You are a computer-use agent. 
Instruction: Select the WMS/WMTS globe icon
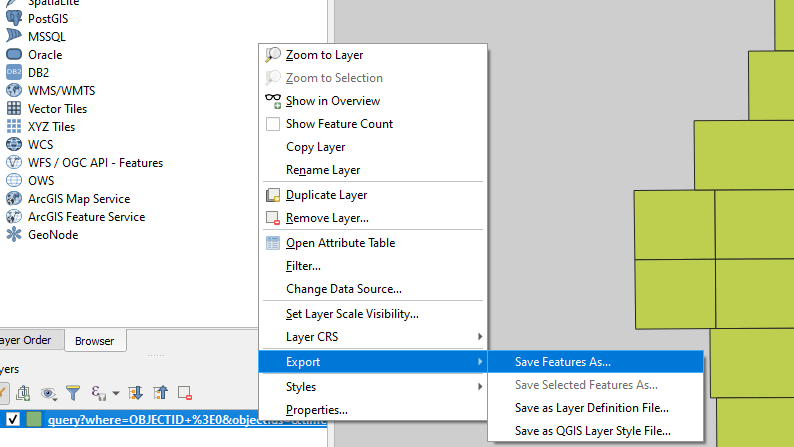click(14, 90)
